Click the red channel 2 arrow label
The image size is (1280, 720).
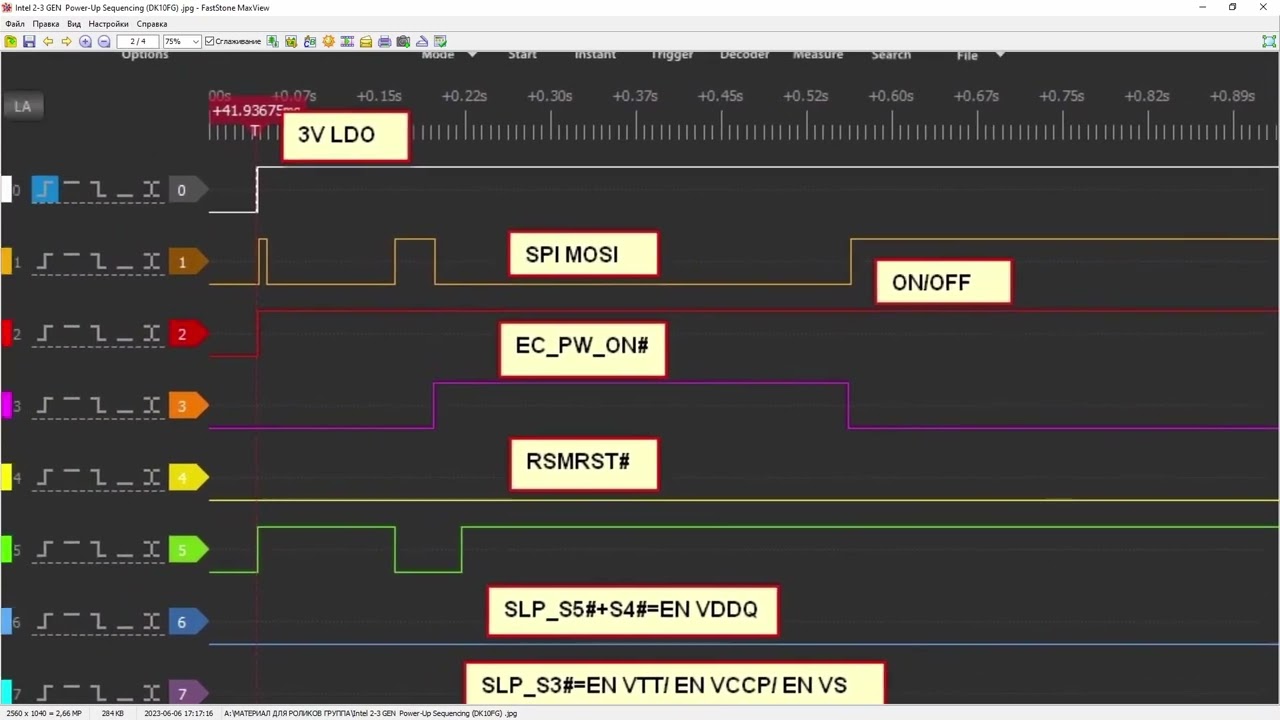pos(187,334)
